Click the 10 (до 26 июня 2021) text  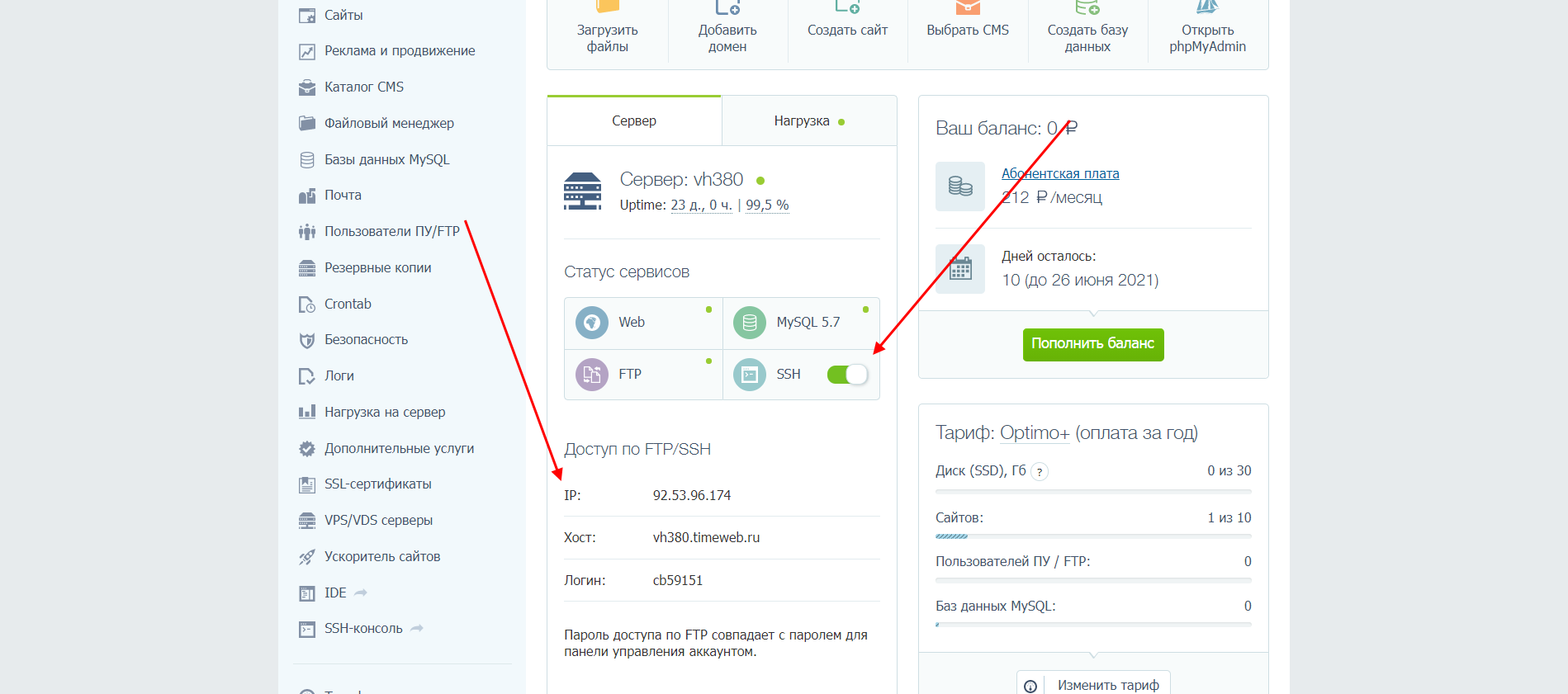tap(1080, 281)
